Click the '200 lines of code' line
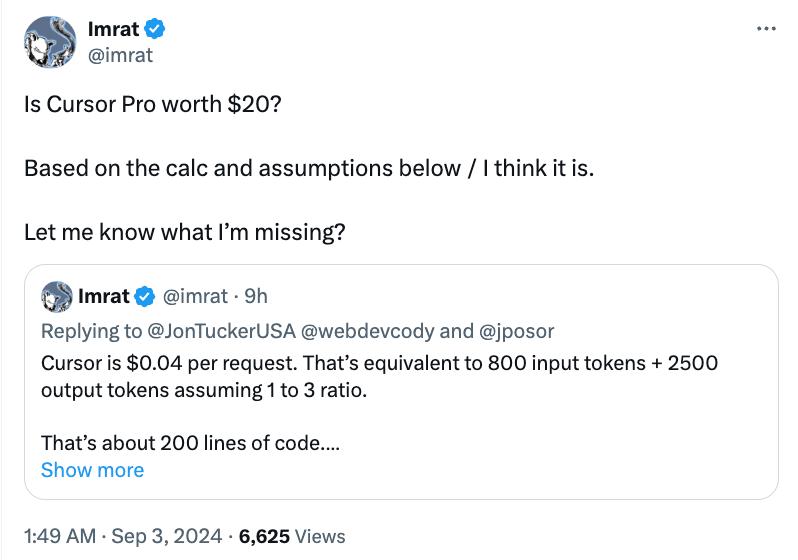The height and width of the screenshot is (560, 798). [x=190, y=443]
